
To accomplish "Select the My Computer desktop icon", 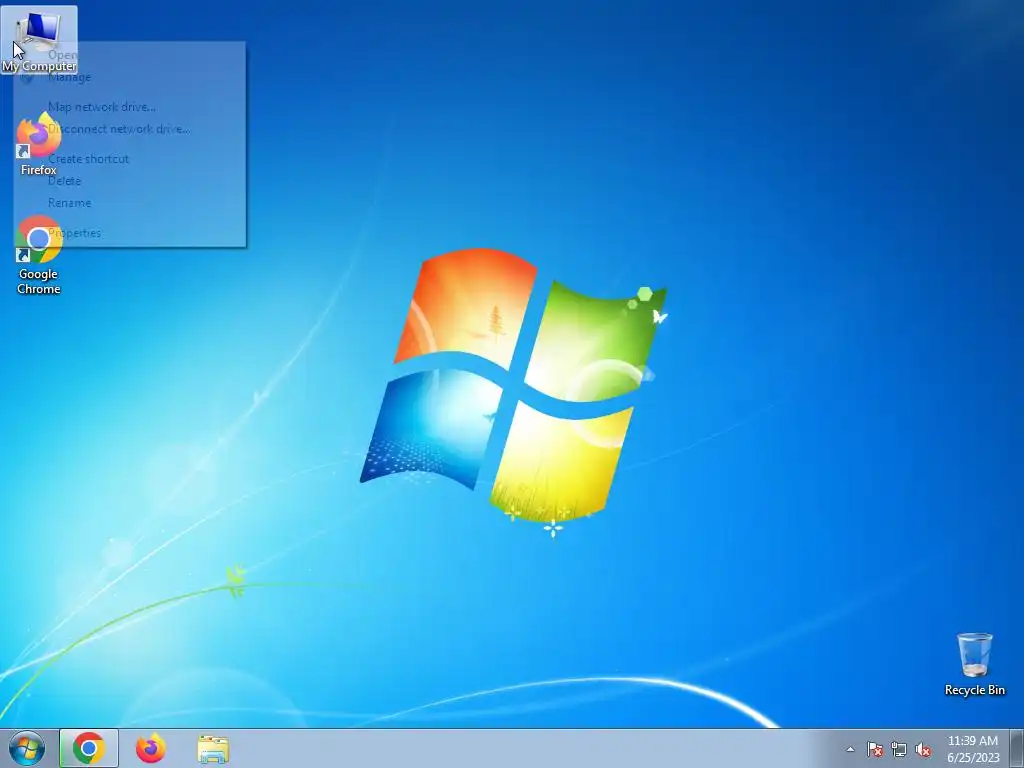I will point(39,39).
